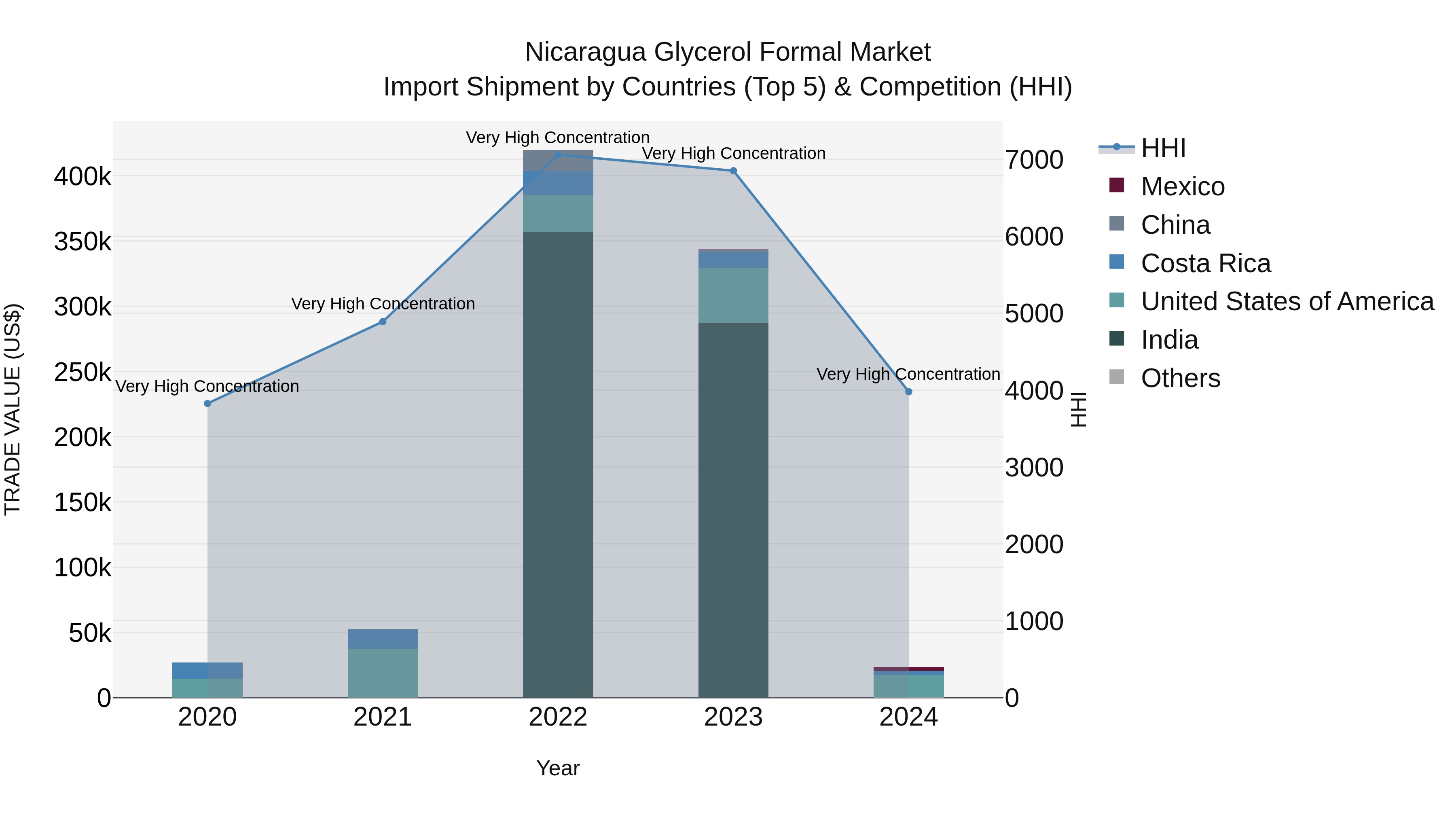Image resolution: width=1456 pixels, height=819 pixels.
Task: Click 'Very High Concentration' annotation above 2022
Action: click(558, 138)
